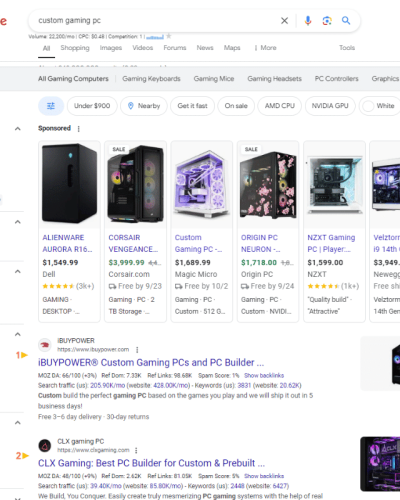Open the filter settings sliders icon
The image size is (400, 500).
[x=51, y=106]
